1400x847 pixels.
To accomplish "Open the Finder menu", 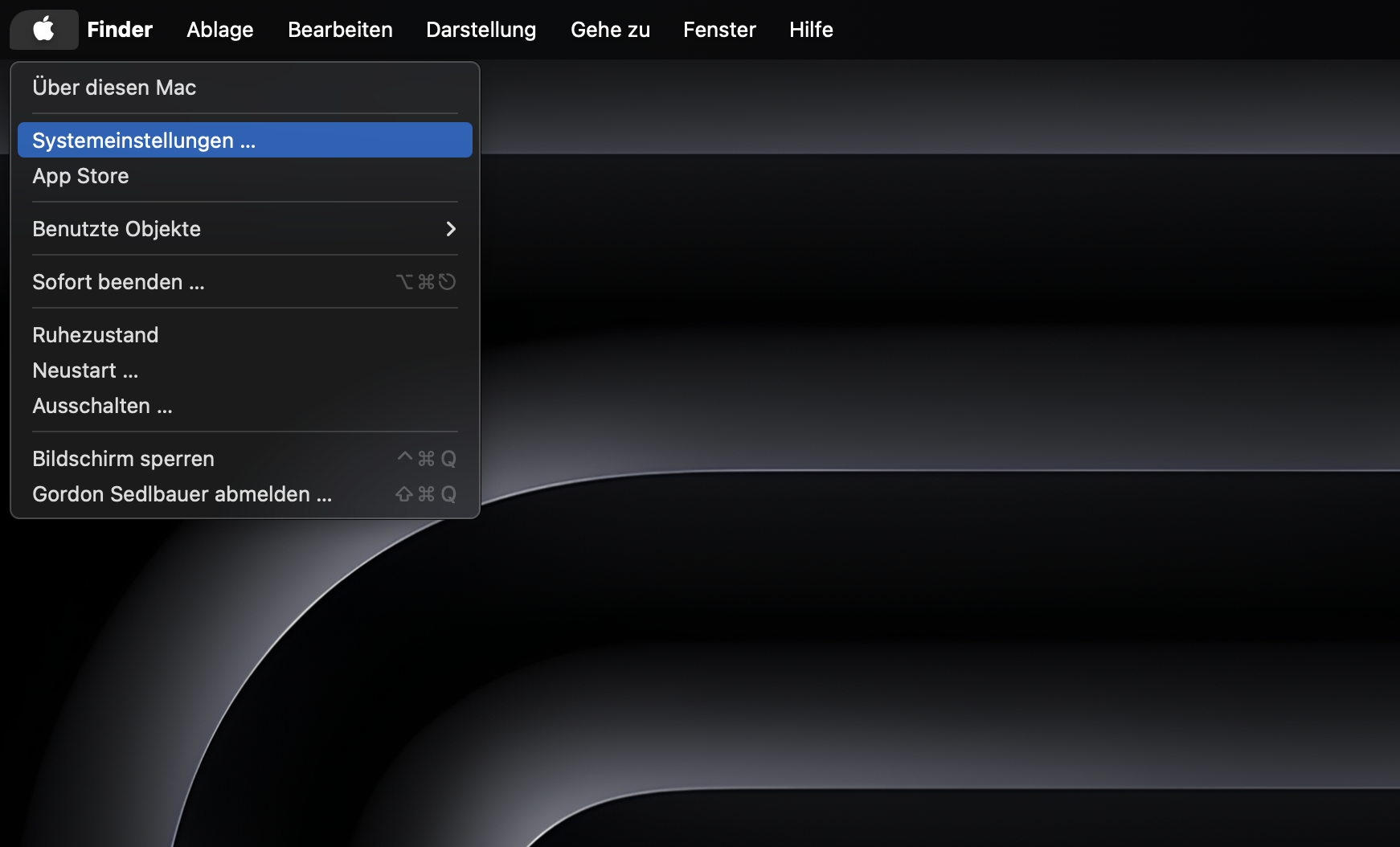I will coord(119,29).
